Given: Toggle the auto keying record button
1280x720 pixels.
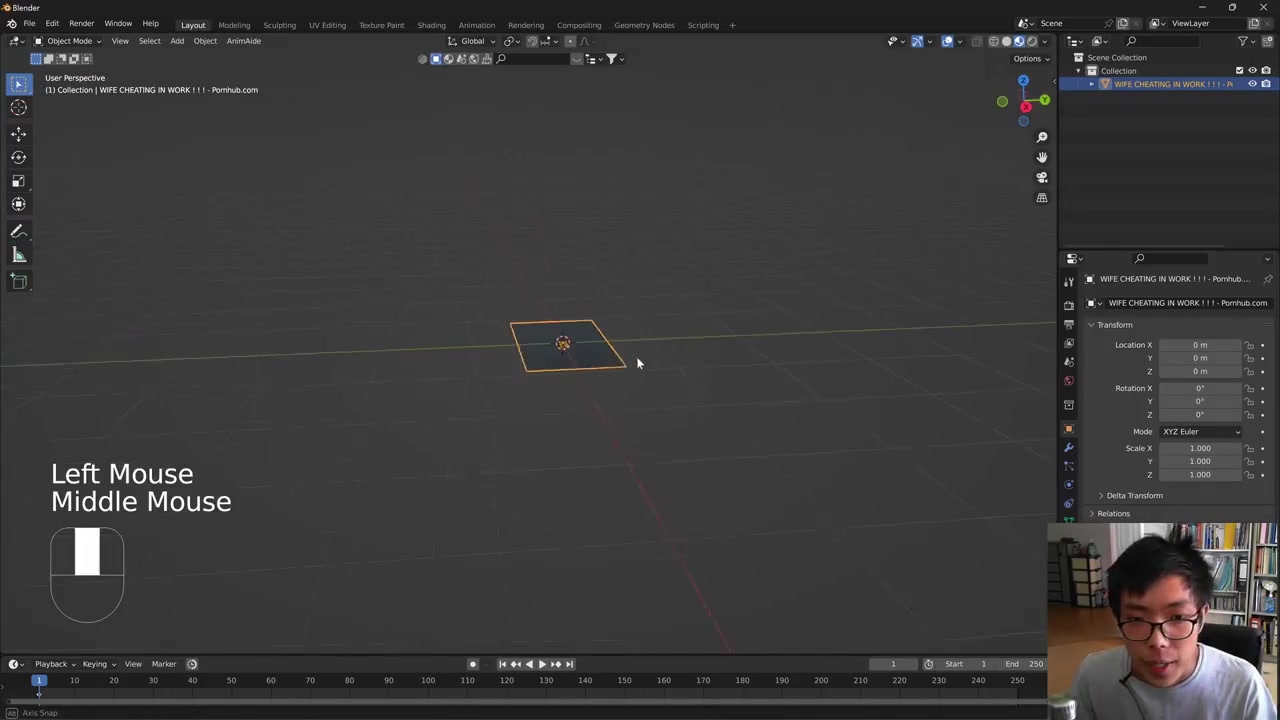Looking at the screenshot, I should coord(473,664).
